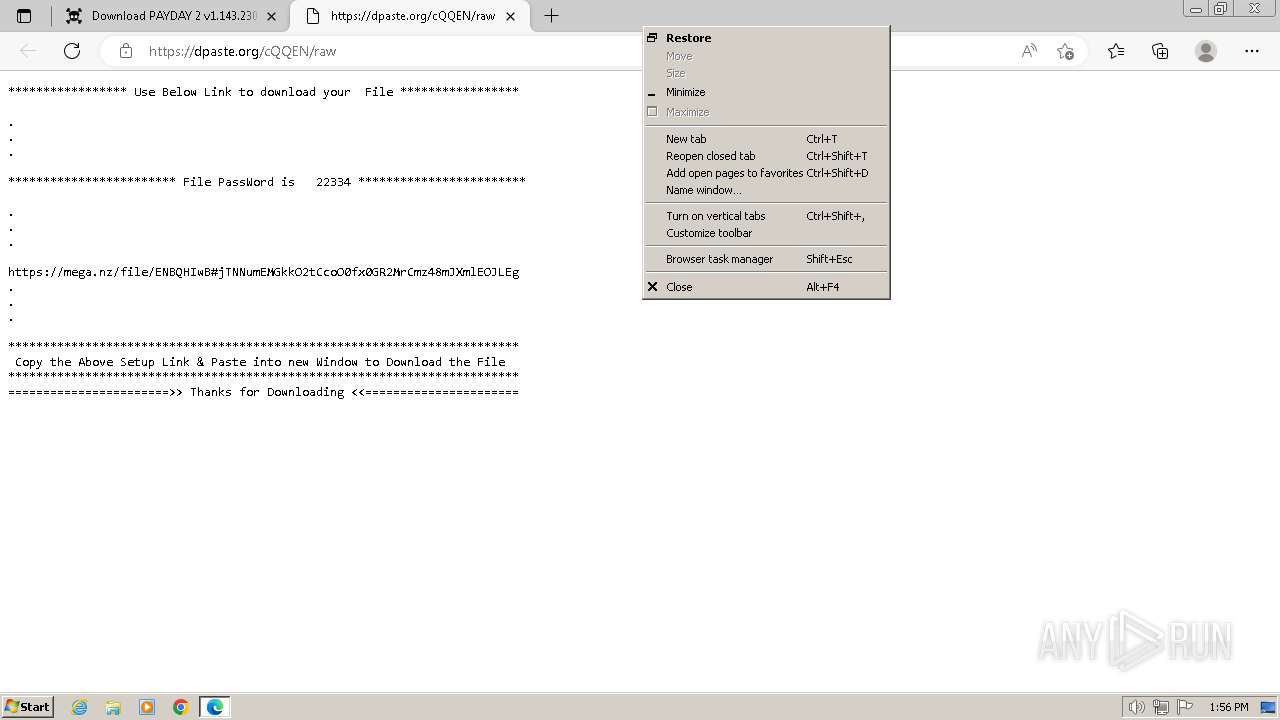This screenshot has height=720, width=1280.
Task: Choose Minimize in the window menu
Action: point(766,92)
